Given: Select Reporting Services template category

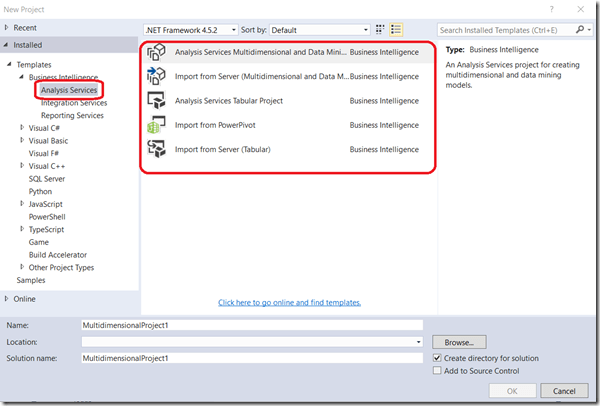Looking at the screenshot, I should point(72,115).
